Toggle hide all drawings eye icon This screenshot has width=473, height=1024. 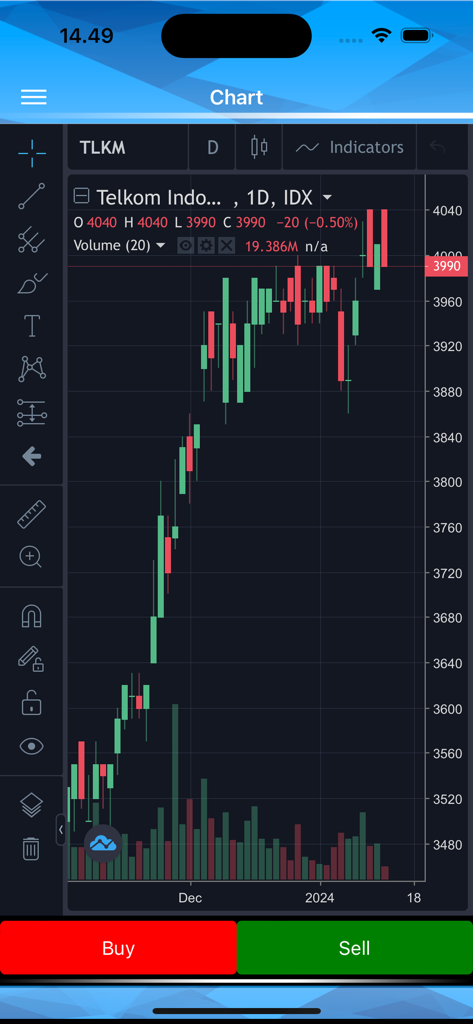click(x=32, y=746)
